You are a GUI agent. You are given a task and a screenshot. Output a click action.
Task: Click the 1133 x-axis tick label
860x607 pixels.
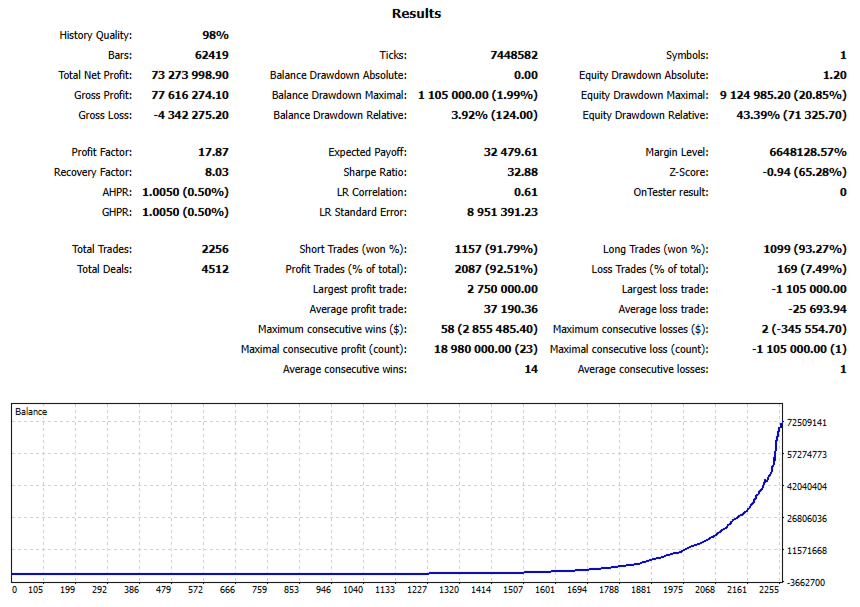(384, 589)
